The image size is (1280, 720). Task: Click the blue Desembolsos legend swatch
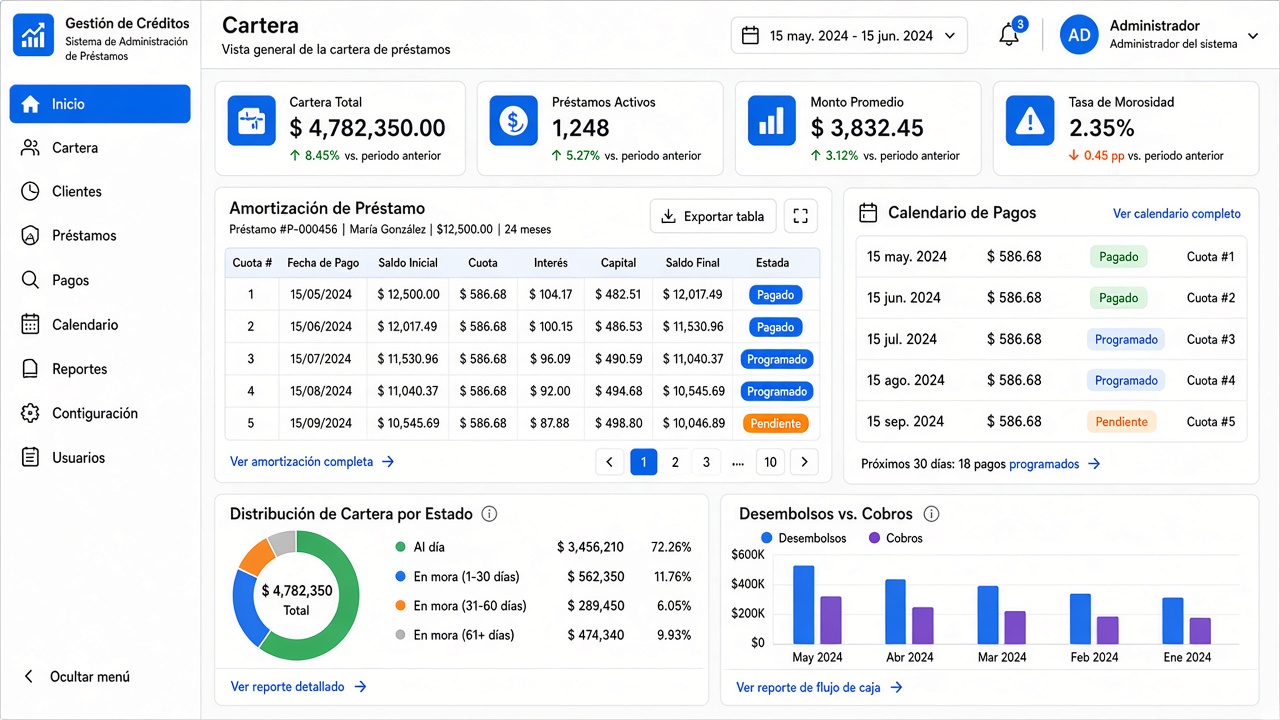point(767,538)
